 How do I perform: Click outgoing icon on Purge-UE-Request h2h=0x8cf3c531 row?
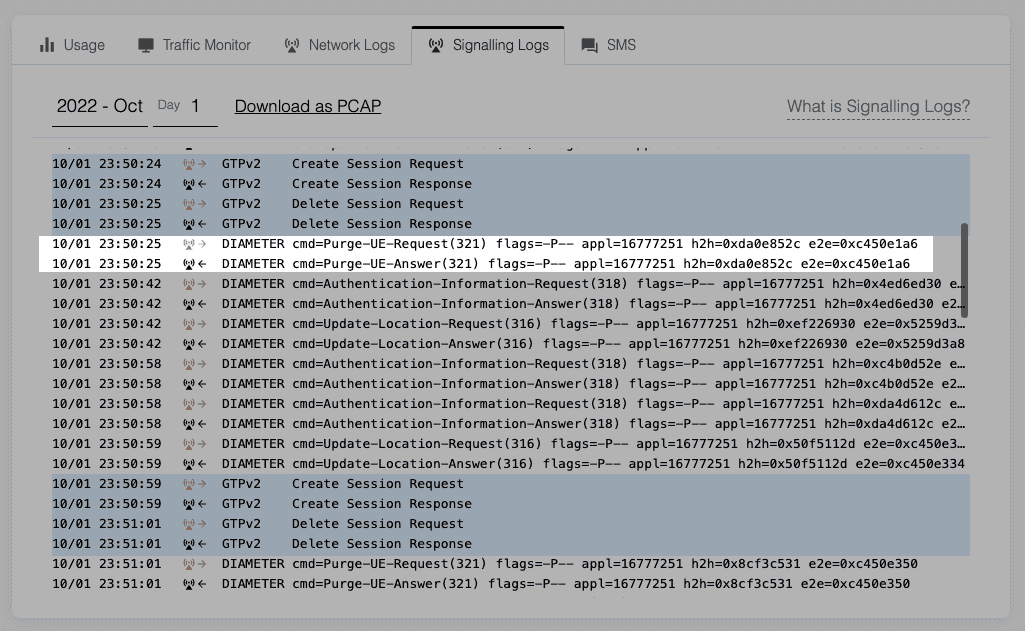(194, 564)
